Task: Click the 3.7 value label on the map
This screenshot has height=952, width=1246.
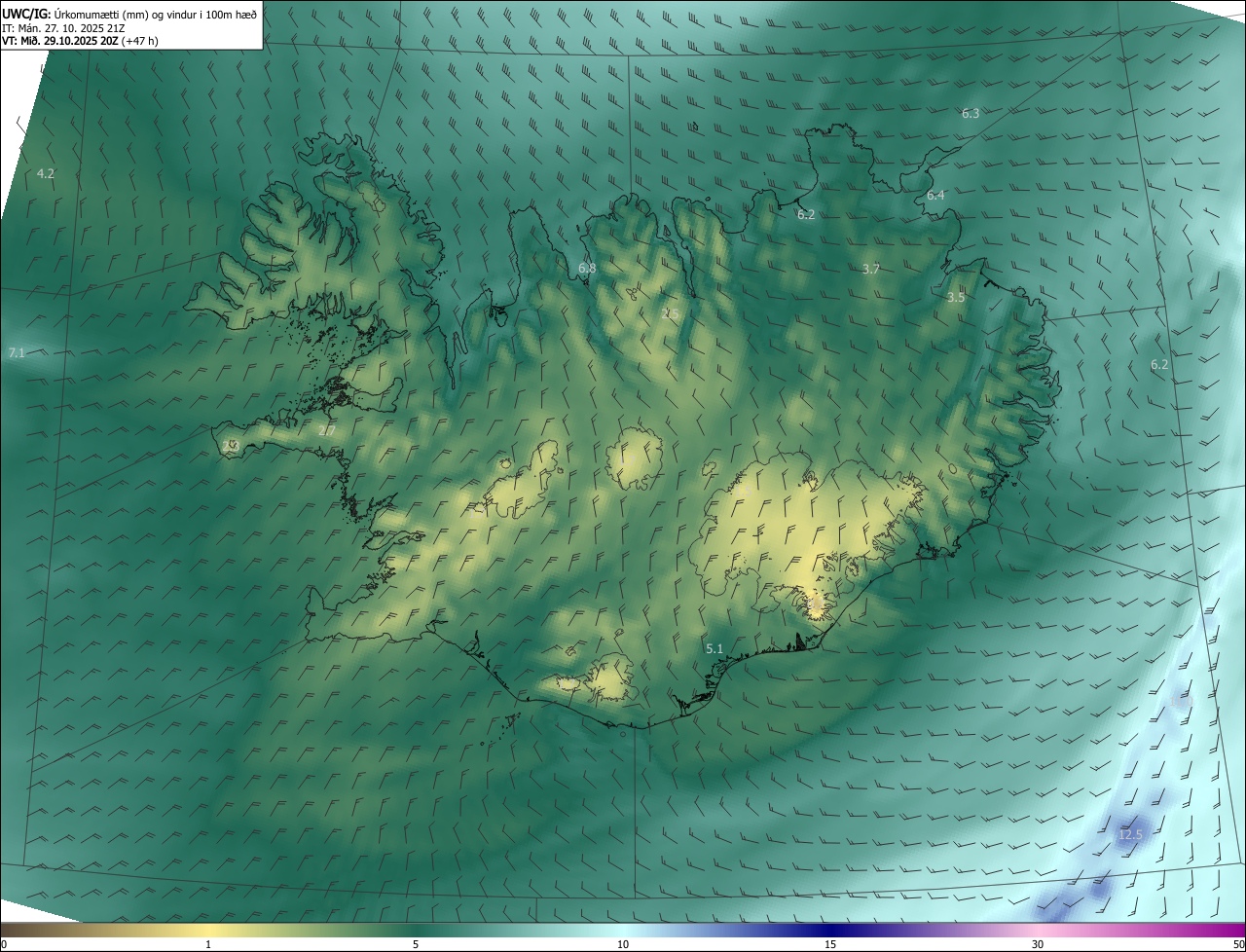Action: tap(871, 270)
